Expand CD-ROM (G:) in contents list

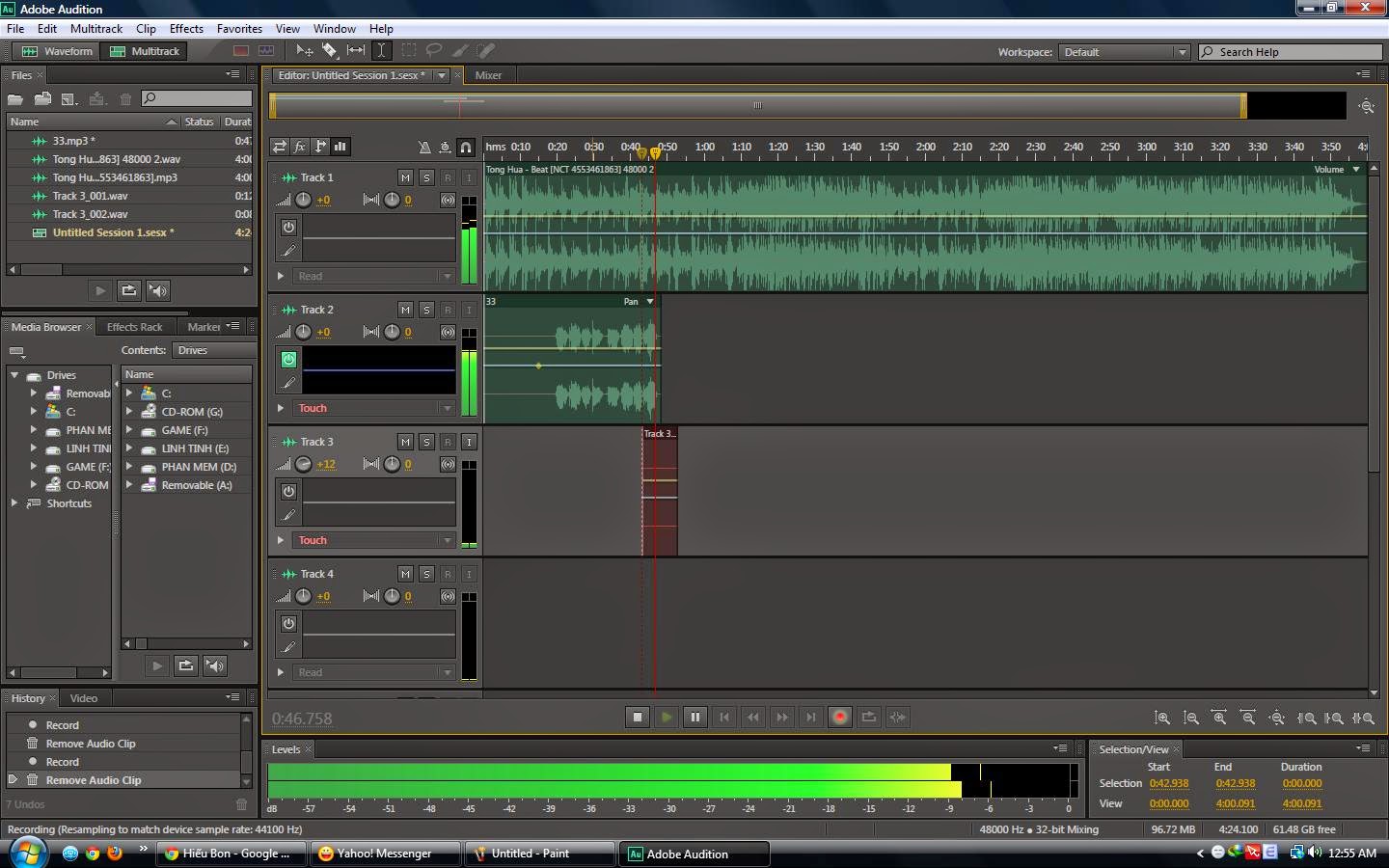[129, 412]
